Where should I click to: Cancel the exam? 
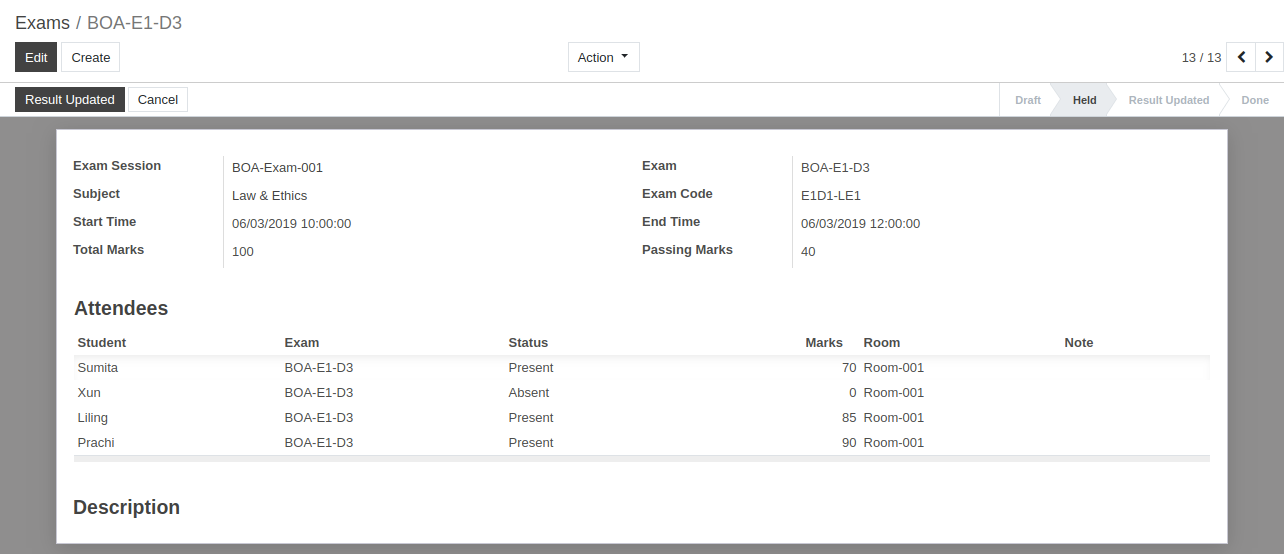pyautogui.click(x=158, y=99)
